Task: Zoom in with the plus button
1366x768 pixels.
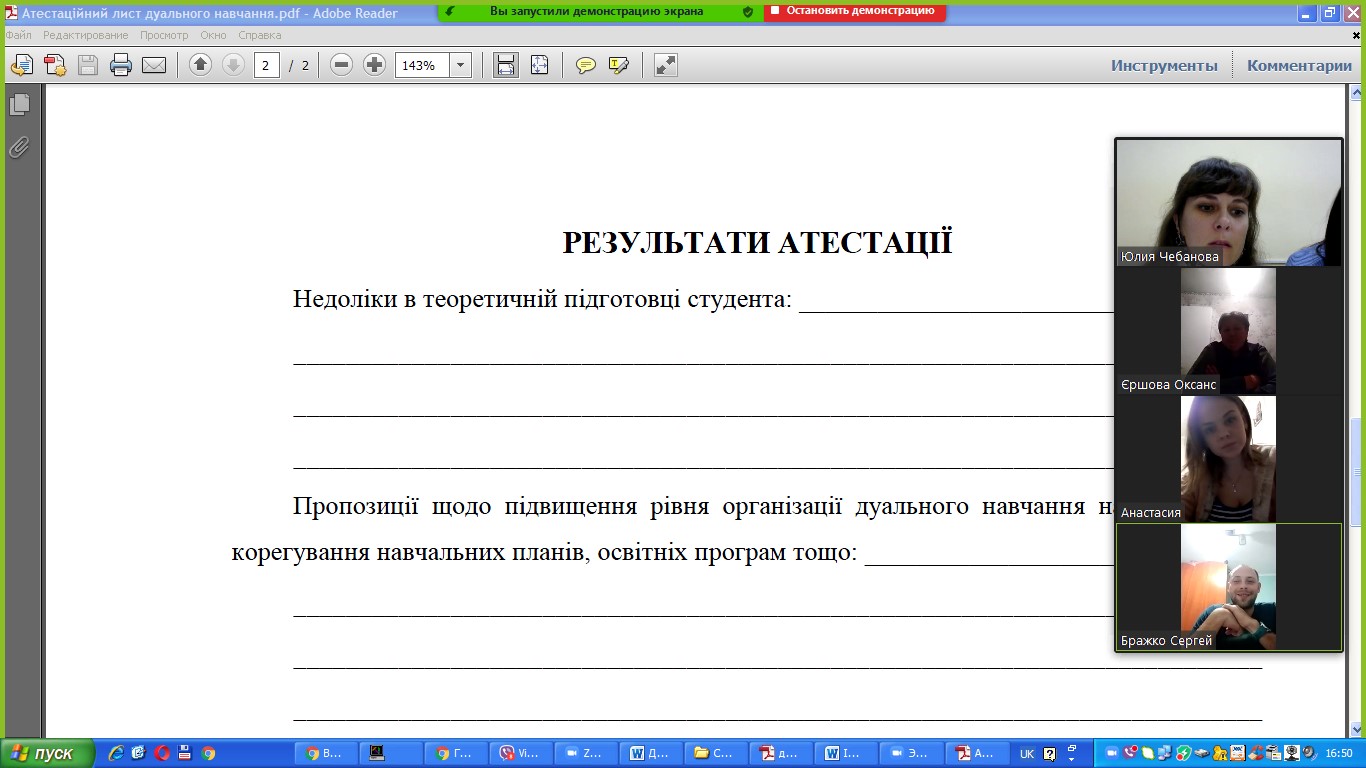Action: [x=374, y=65]
